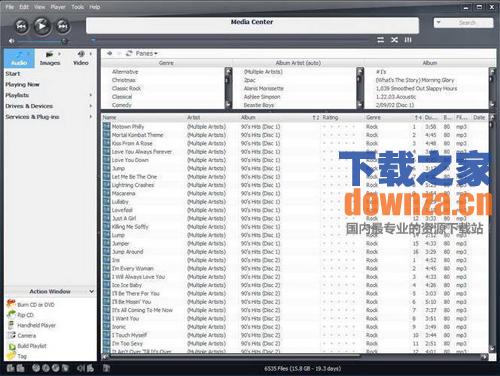Open the Edit menu

coord(24,7)
